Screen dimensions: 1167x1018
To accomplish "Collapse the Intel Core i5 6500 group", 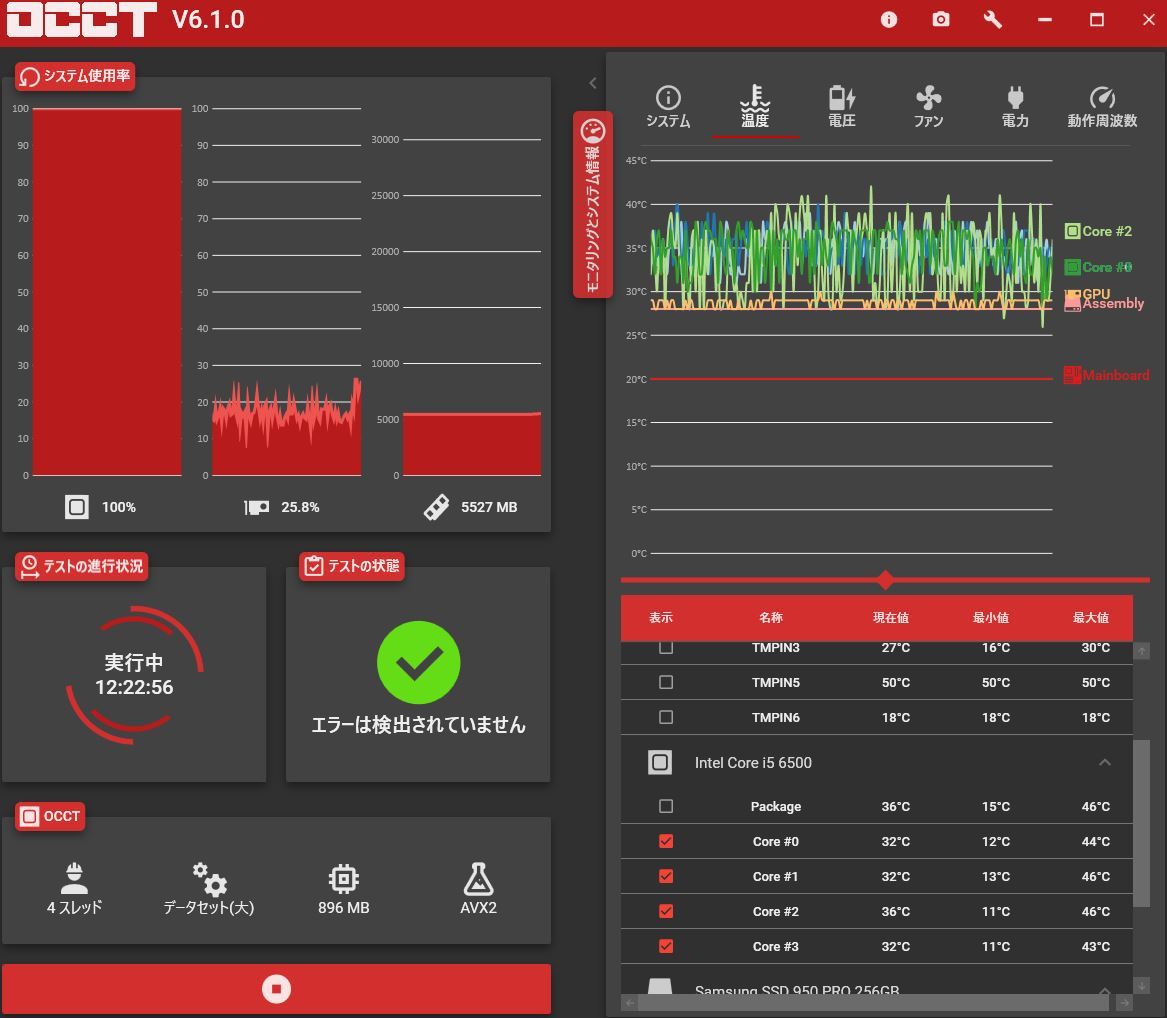I will pos(1104,762).
